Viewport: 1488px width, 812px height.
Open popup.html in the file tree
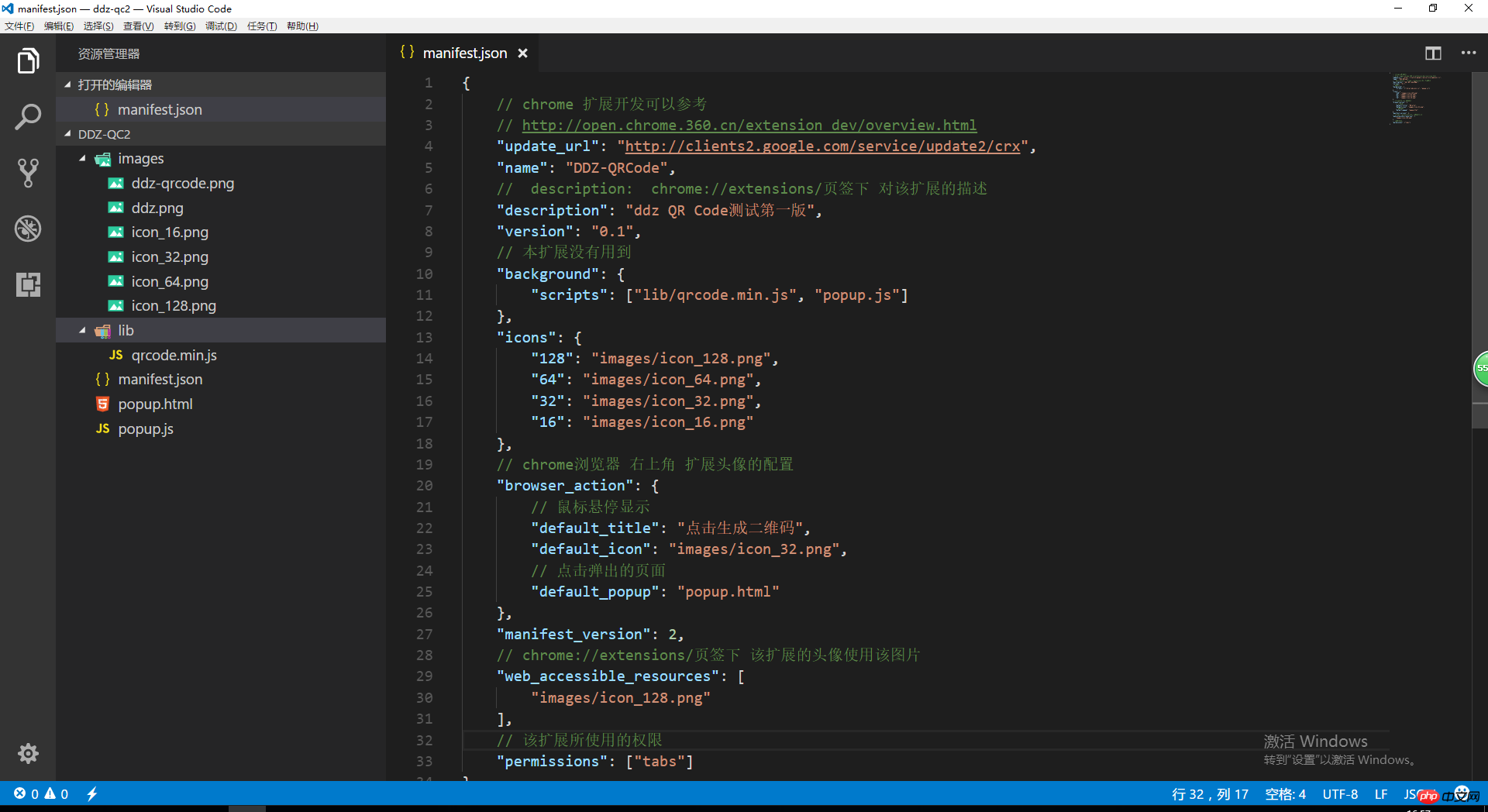point(155,404)
